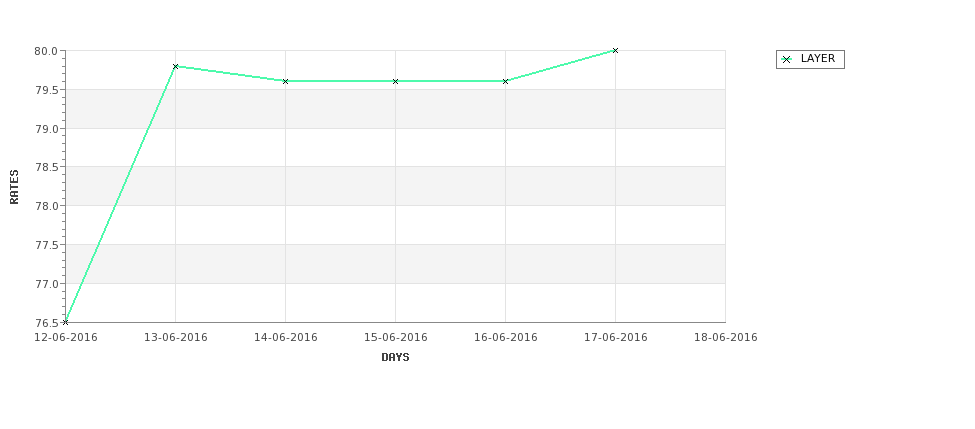Click the 14-06-2016 axis label

click(285, 338)
